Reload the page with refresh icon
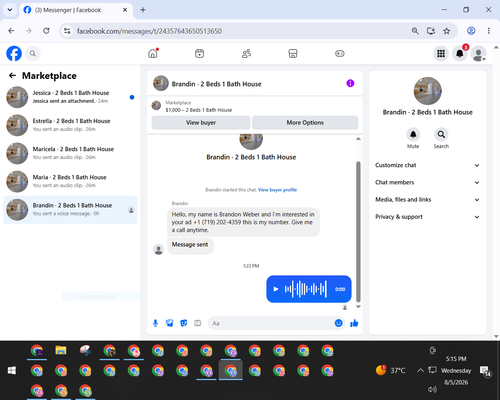 pyautogui.click(x=46, y=31)
